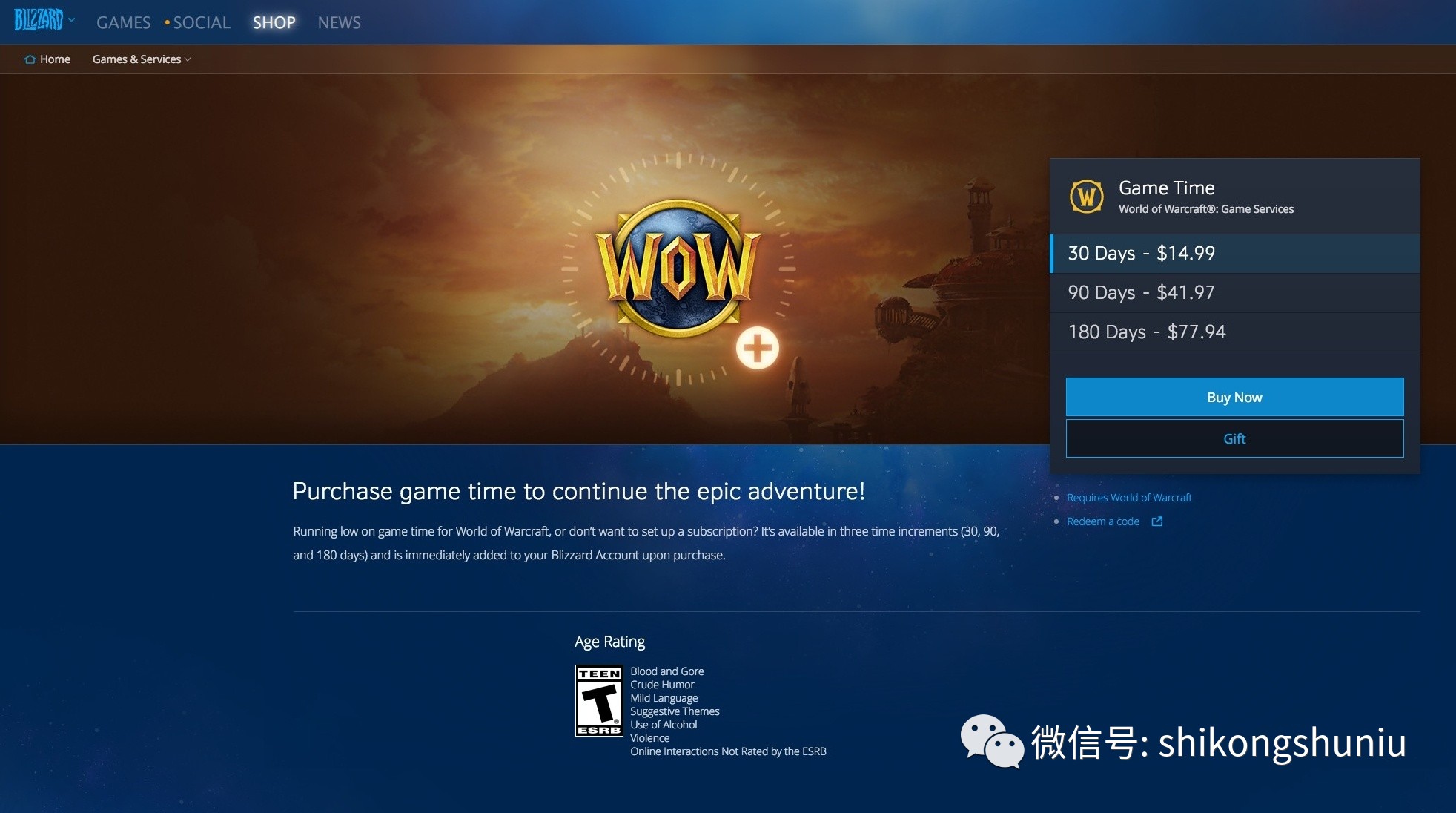This screenshot has height=813, width=1456.
Task: Click the 'Use of Alcohol' descriptor
Action: pyautogui.click(x=664, y=725)
